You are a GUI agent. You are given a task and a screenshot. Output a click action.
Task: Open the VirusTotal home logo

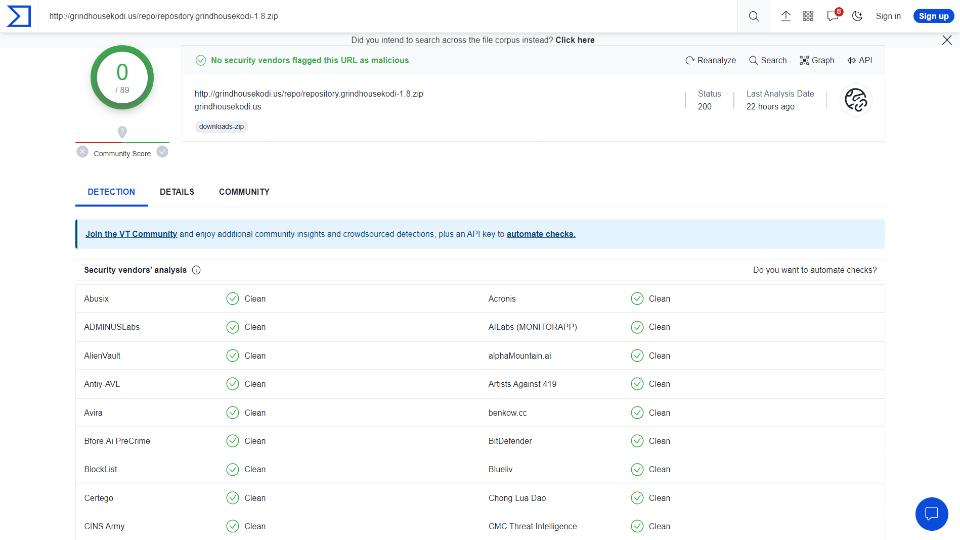coord(18,16)
